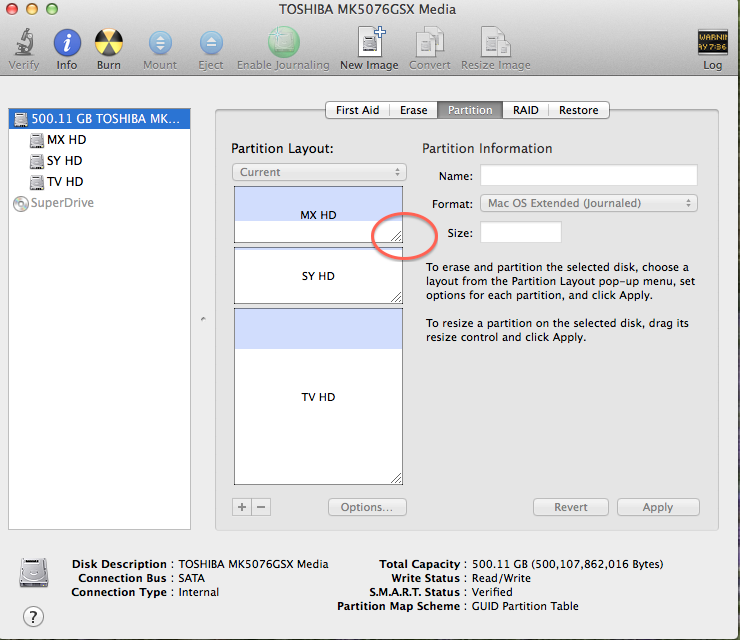The image size is (740, 640).
Task: Switch to the RAID tab
Action: coord(526,110)
